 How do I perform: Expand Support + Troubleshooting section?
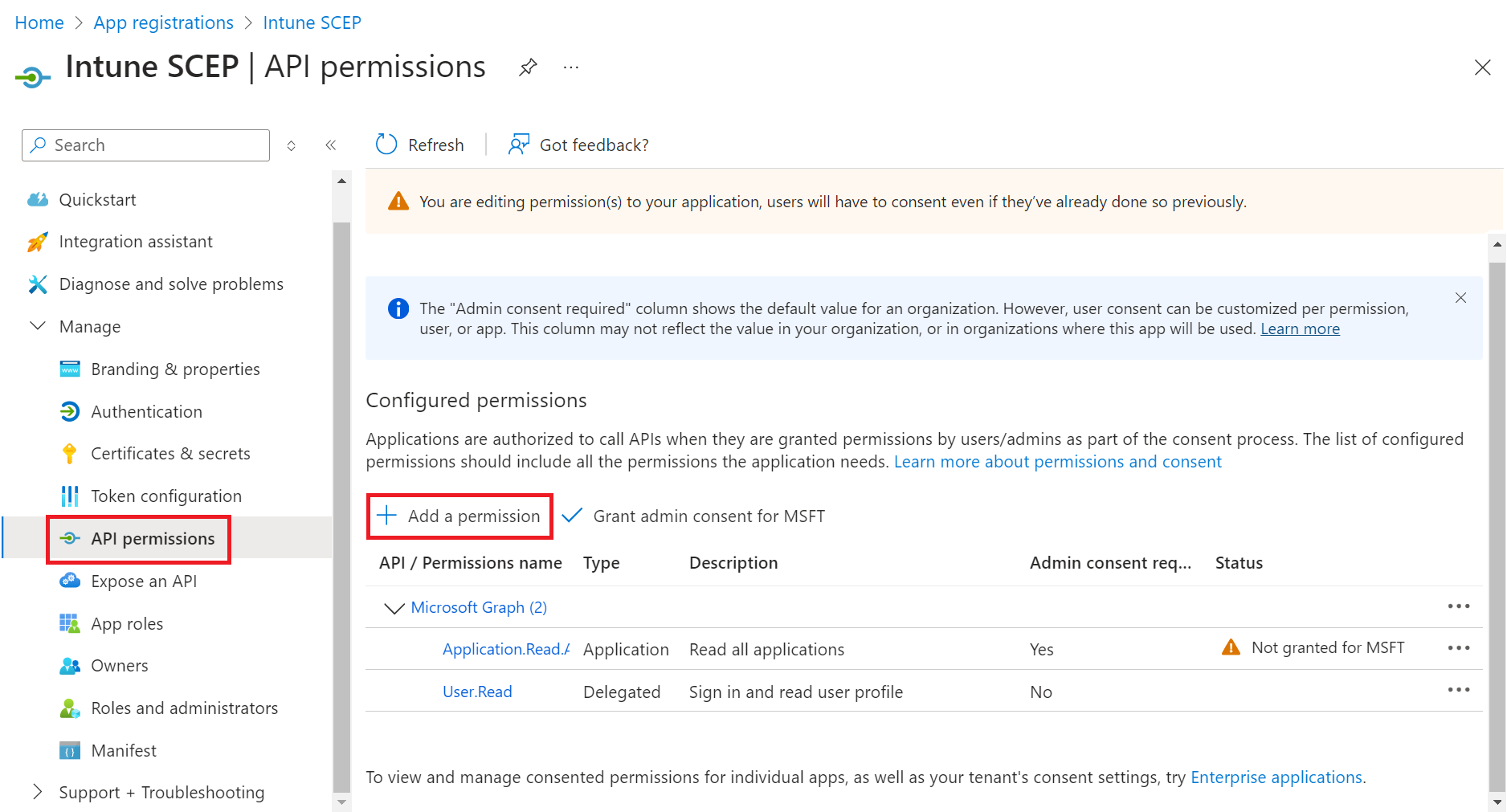pos(38,792)
